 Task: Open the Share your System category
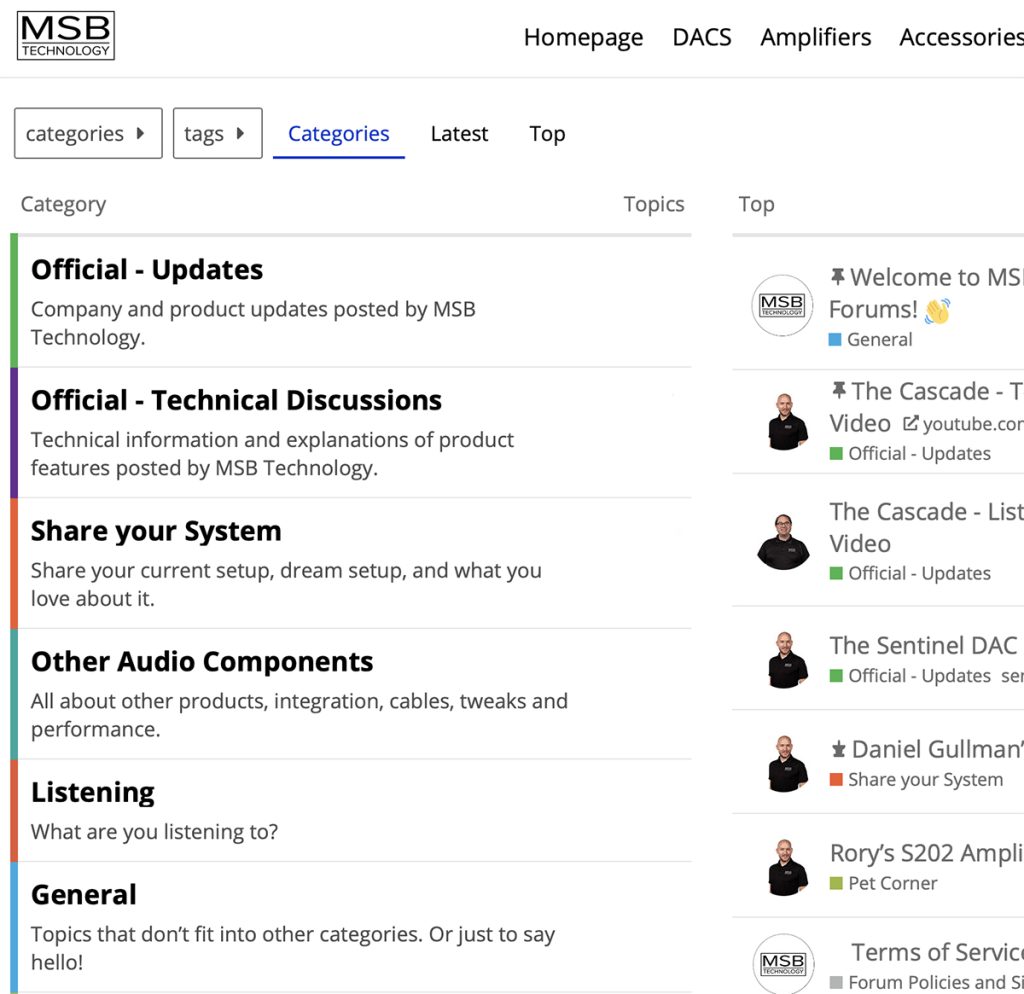[156, 531]
